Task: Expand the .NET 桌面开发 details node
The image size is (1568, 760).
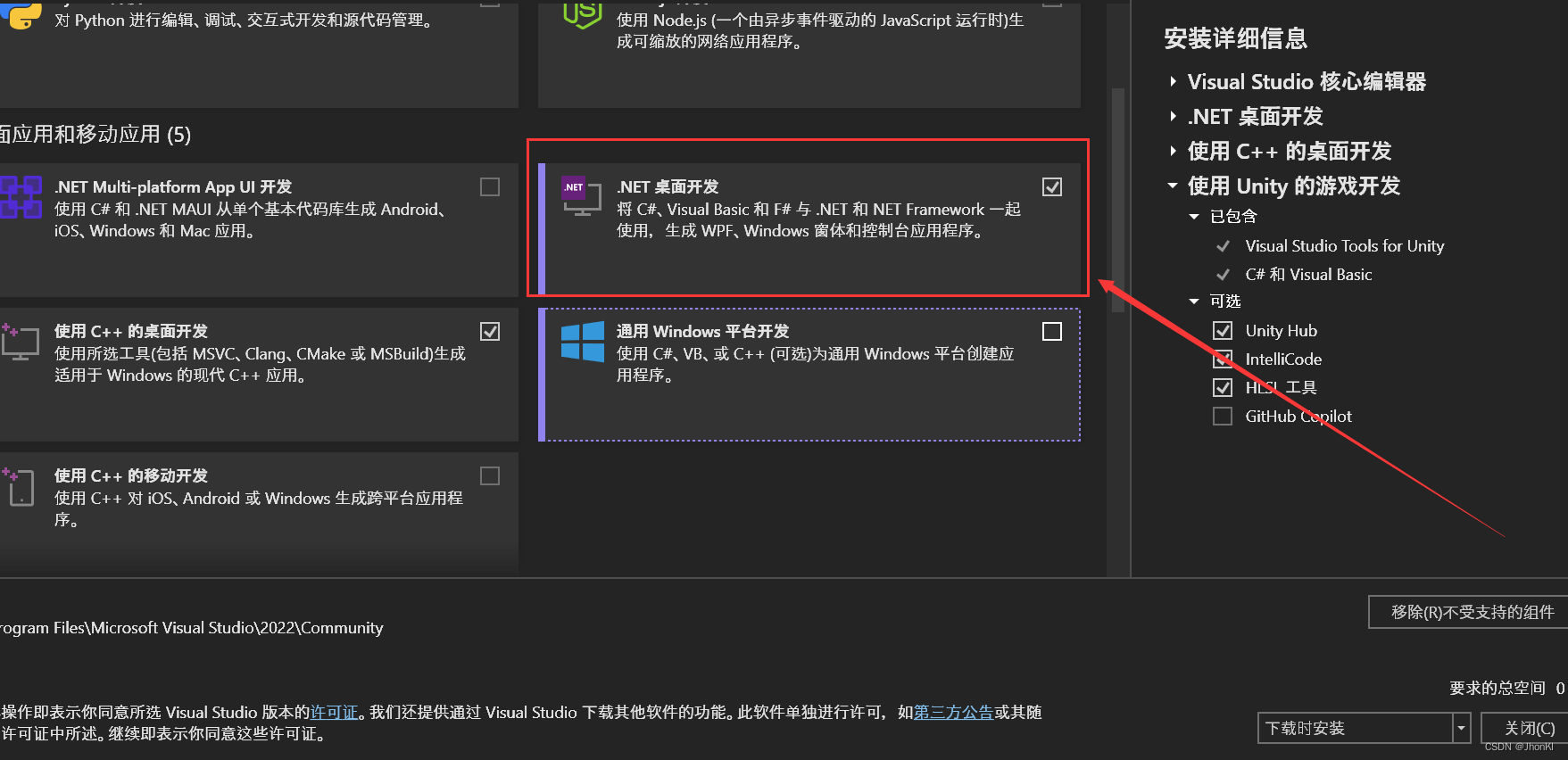Action: 1173,117
